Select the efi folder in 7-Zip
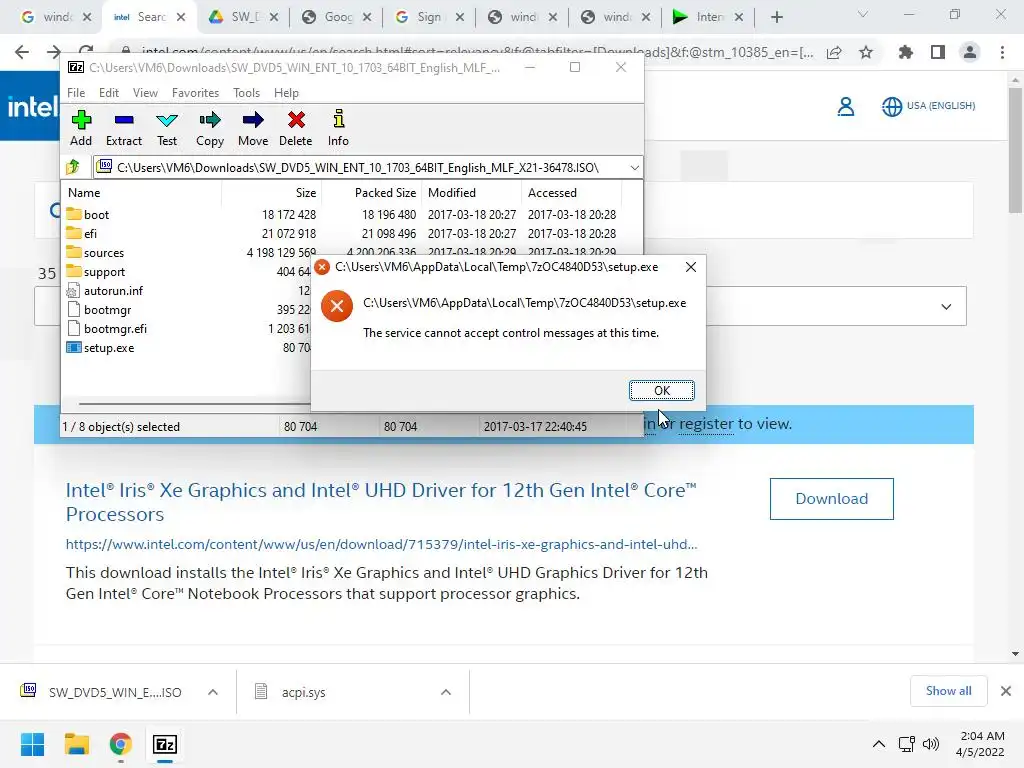 (x=90, y=233)
